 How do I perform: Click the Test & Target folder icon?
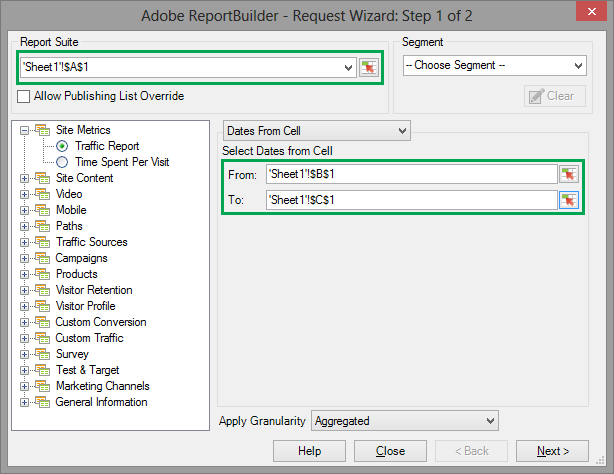click(43, 370)
